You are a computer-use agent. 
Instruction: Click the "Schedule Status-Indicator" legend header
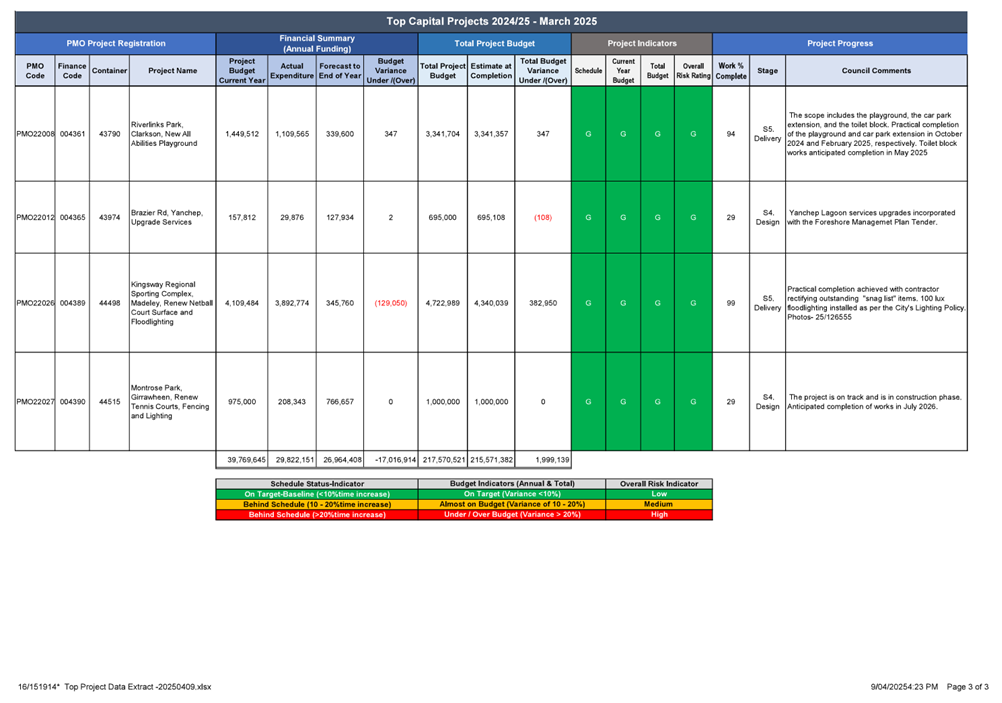(317, 484)
